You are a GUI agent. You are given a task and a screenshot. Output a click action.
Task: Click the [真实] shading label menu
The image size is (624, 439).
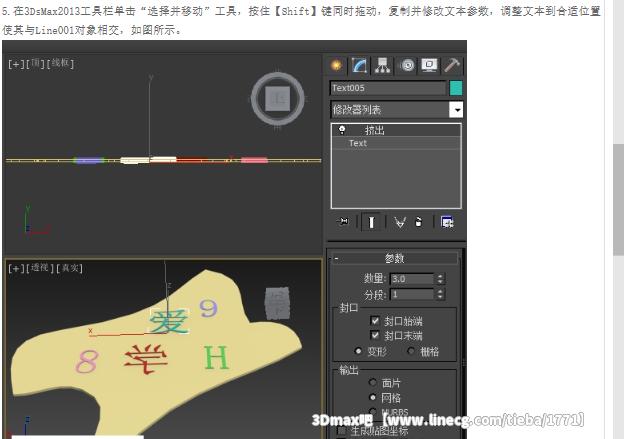pos(69,268)
